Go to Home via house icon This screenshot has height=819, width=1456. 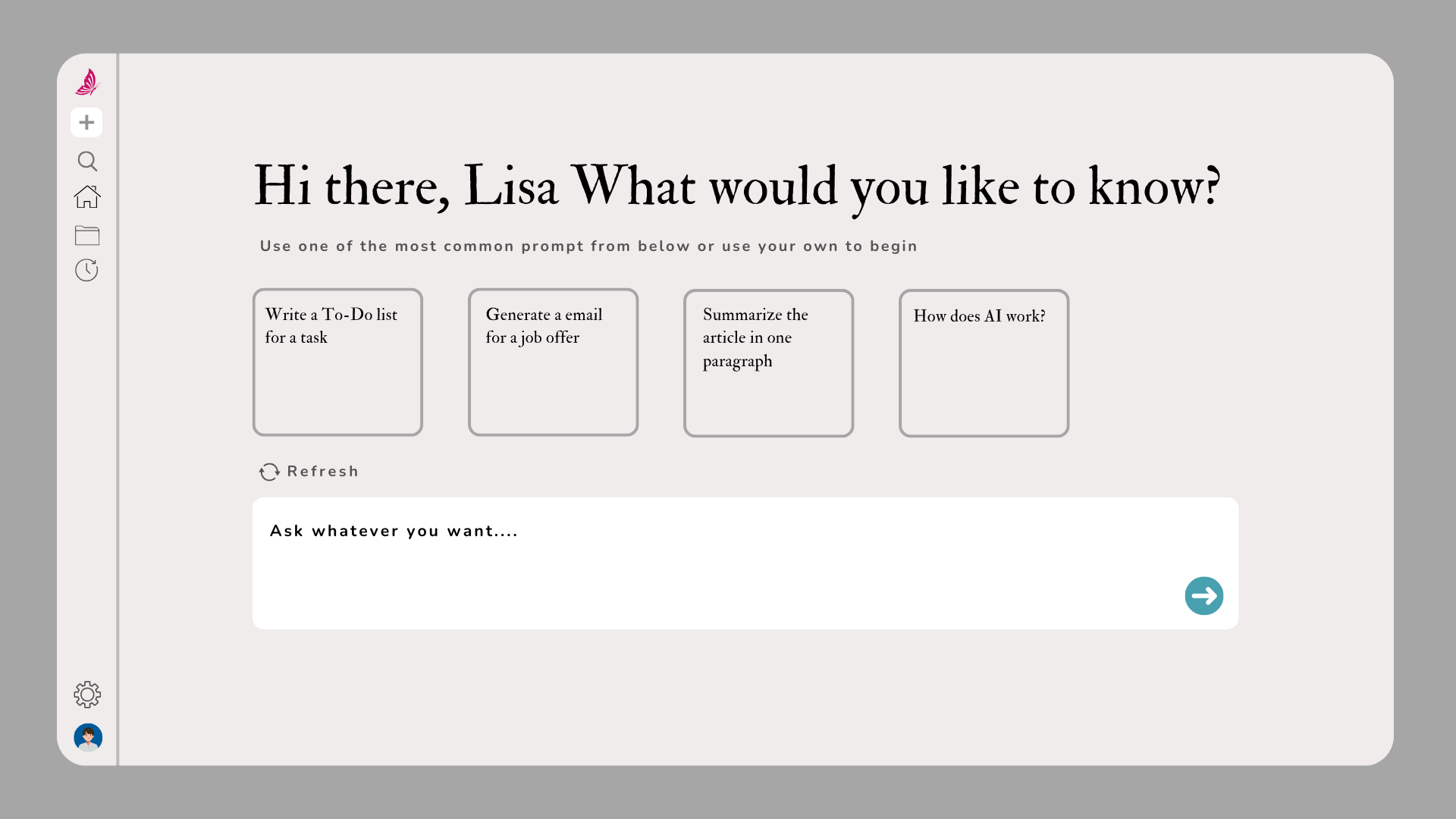(x=87, y=197)
